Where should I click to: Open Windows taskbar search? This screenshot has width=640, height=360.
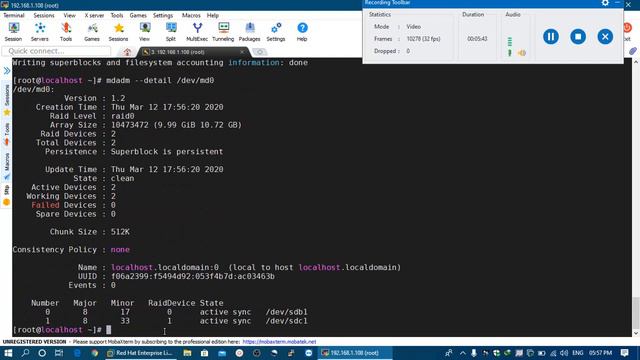point(25,353)
